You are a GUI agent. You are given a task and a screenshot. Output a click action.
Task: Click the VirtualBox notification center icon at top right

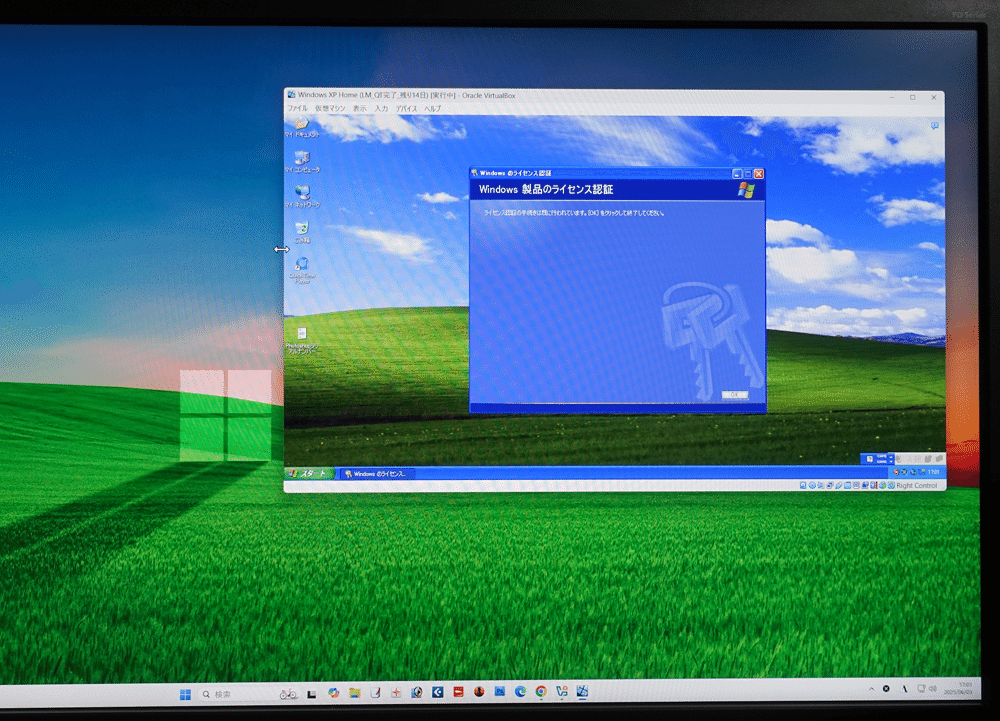[934, 126]
